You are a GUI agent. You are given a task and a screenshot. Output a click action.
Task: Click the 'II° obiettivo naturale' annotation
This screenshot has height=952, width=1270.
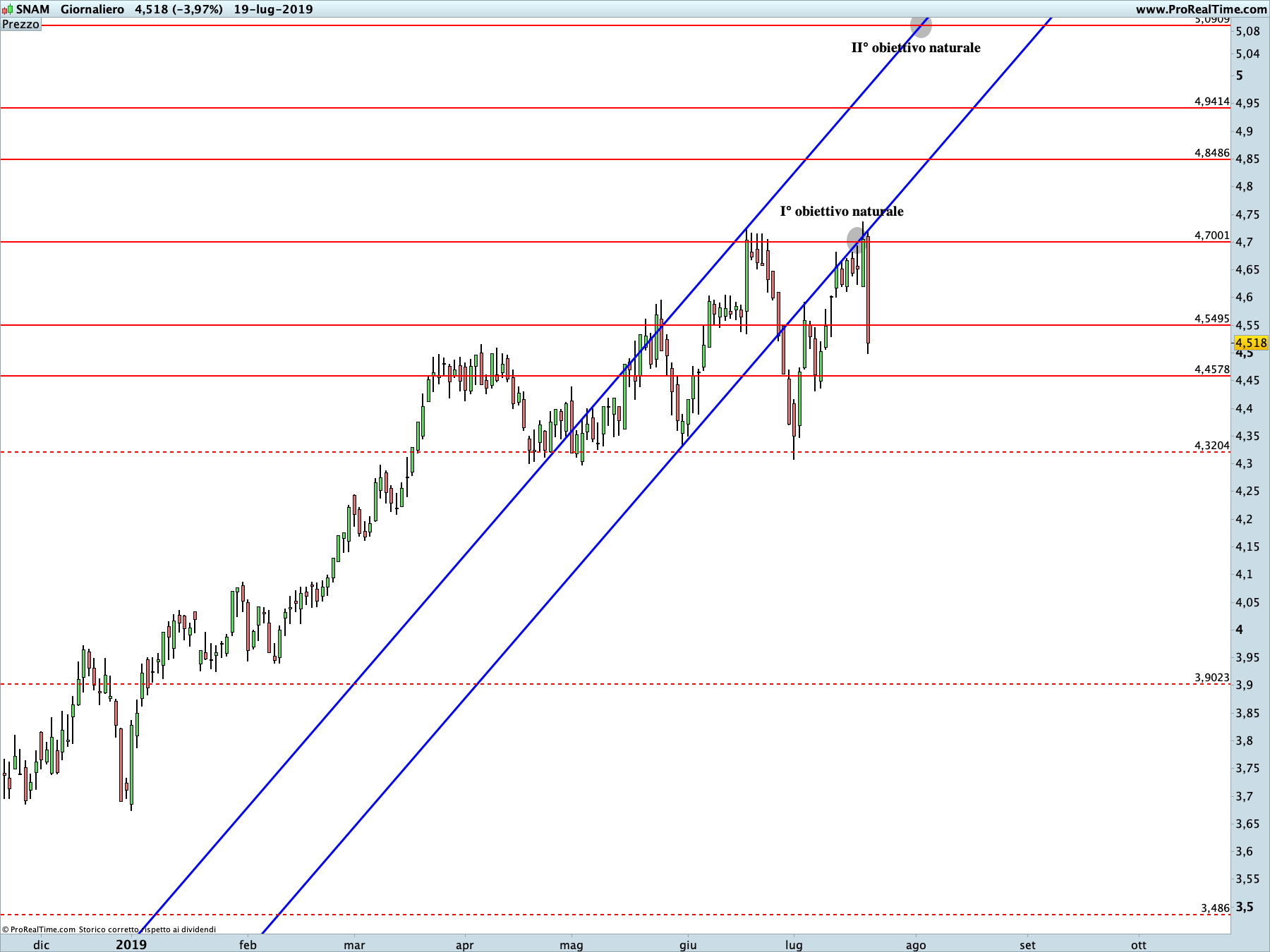[x=916, y=47]
